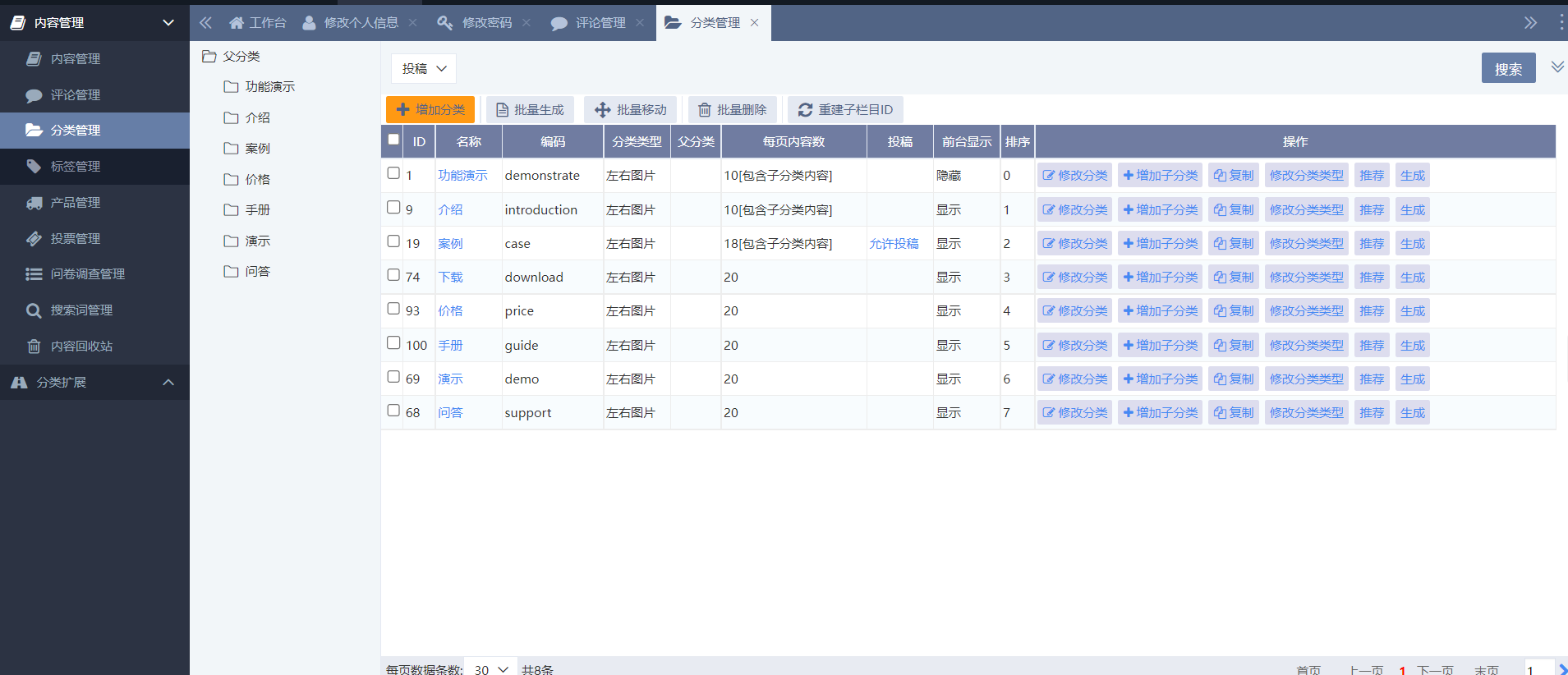Click the 搜索词管理 magnifier icon in sidebar
The height and width of the screenshot is (675, 1568).
pos(34,310)
